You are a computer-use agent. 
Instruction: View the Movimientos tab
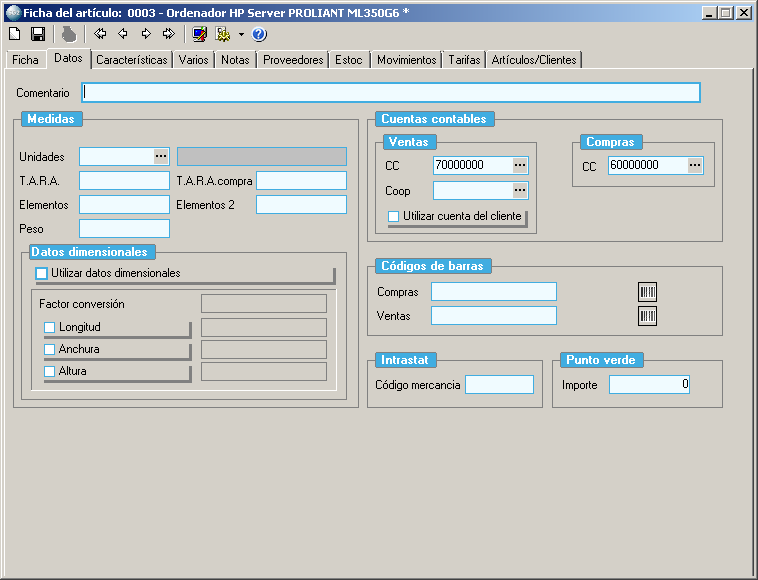point(407,60)
